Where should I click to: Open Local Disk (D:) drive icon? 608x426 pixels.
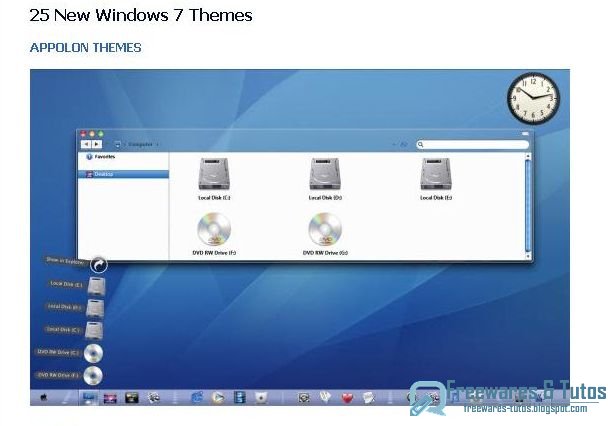(x=325, y=174)
